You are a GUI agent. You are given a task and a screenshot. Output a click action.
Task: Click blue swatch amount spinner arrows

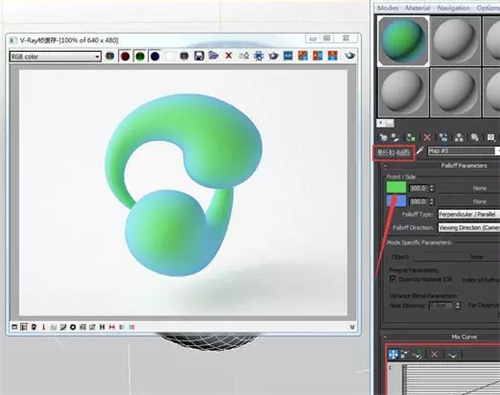point(432,202)
